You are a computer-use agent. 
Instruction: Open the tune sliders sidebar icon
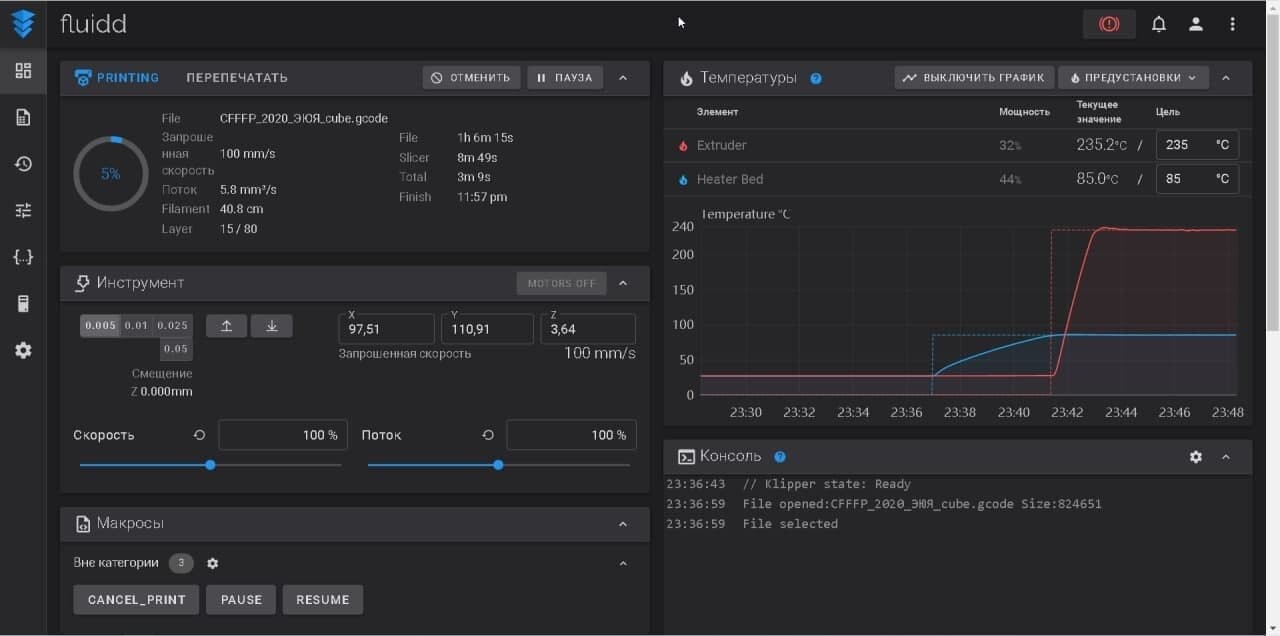(x=23, y=211)
